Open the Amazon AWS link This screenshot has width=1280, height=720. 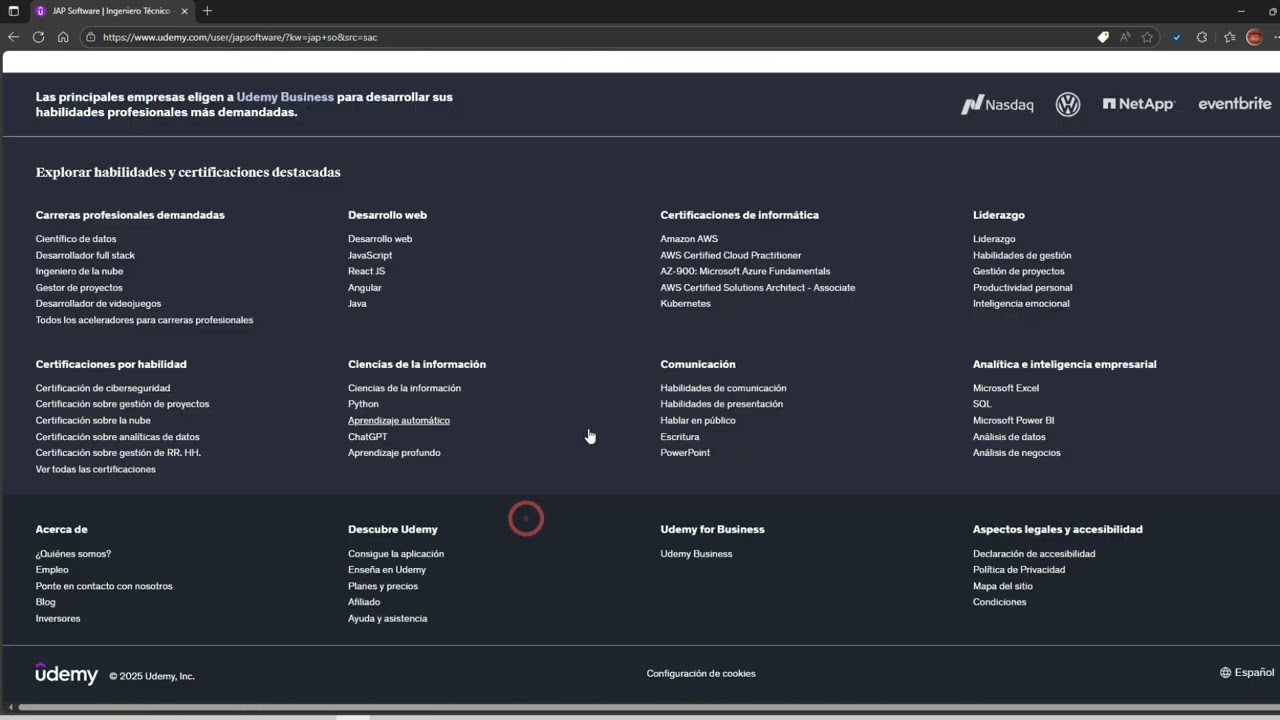click(689, 239)
